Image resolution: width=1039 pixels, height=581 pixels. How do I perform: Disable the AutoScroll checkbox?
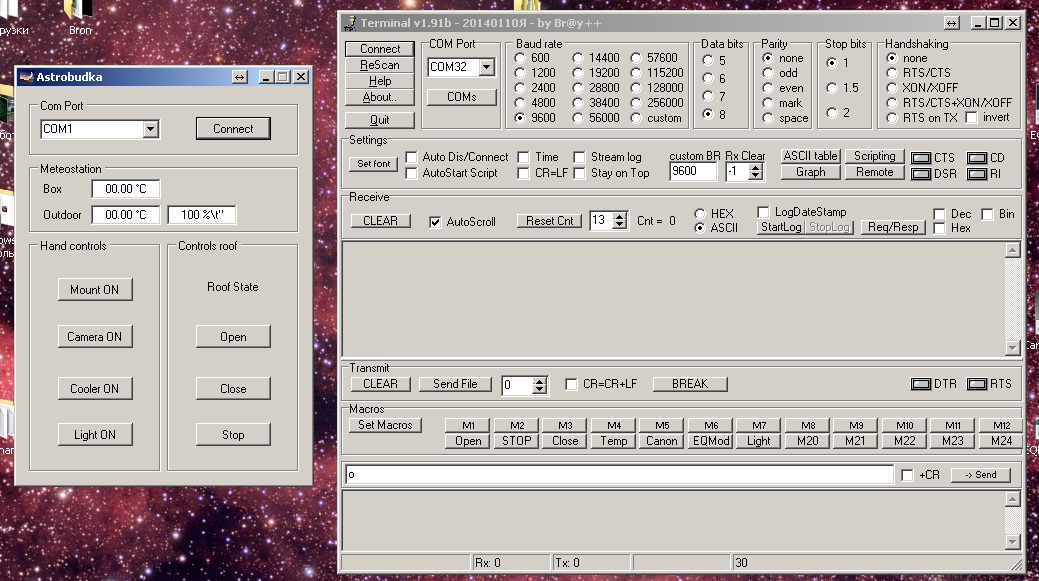[435, 222]
